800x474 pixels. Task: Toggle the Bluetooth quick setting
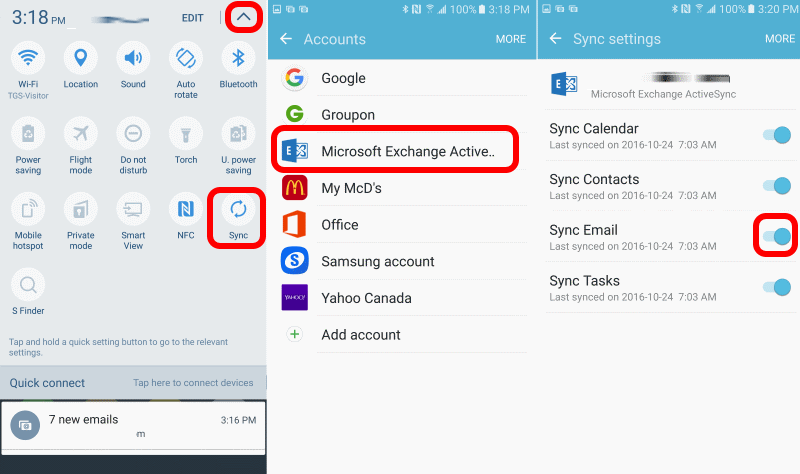point(238,58)
